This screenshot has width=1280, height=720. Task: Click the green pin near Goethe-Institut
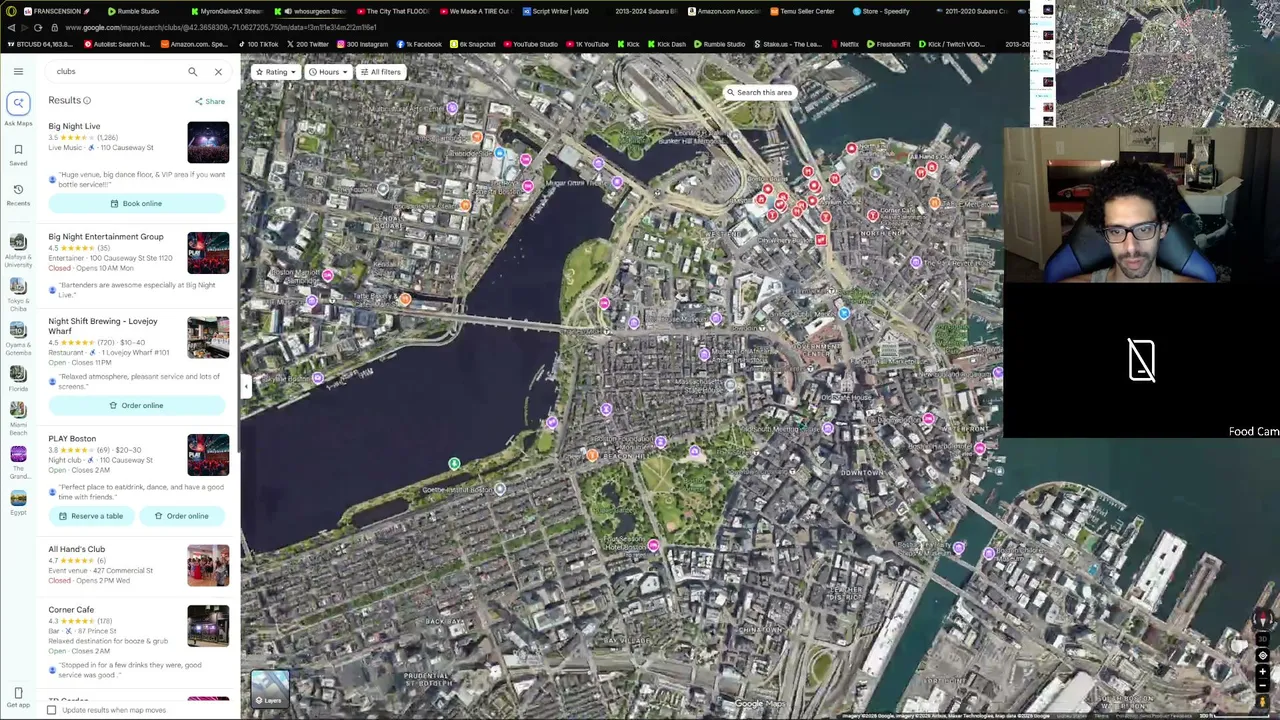click(454, 464)
